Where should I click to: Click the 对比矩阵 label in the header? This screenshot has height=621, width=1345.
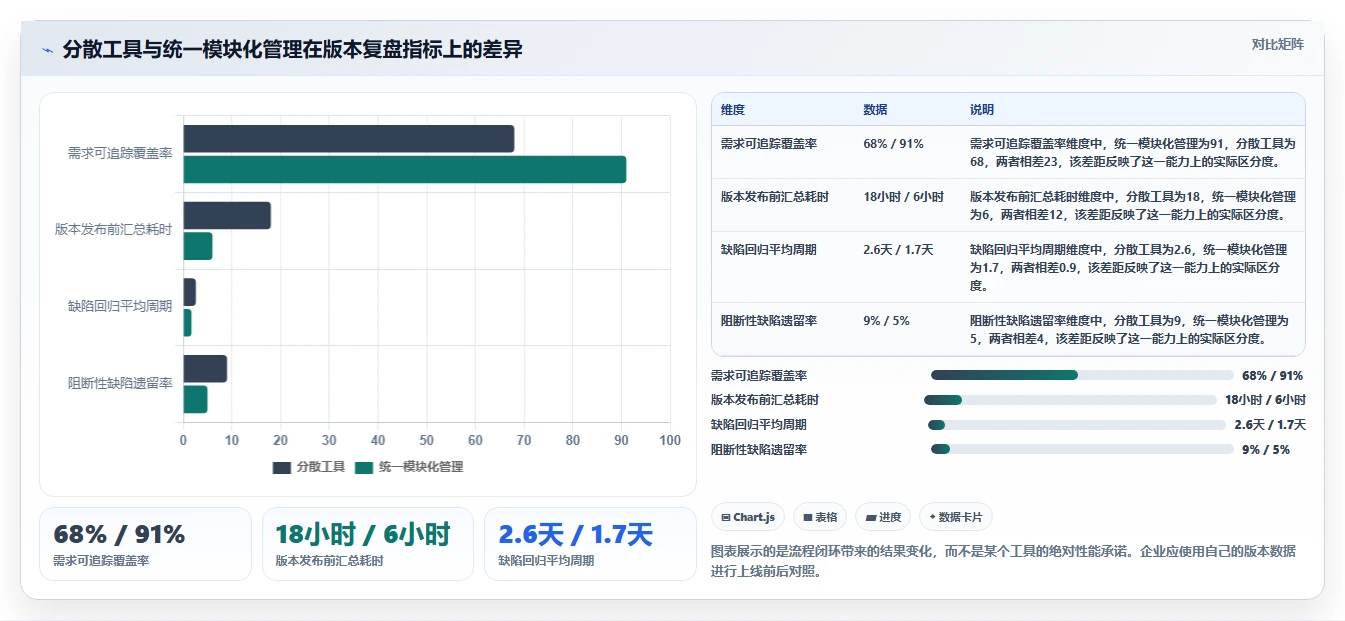coord(1278,44)
